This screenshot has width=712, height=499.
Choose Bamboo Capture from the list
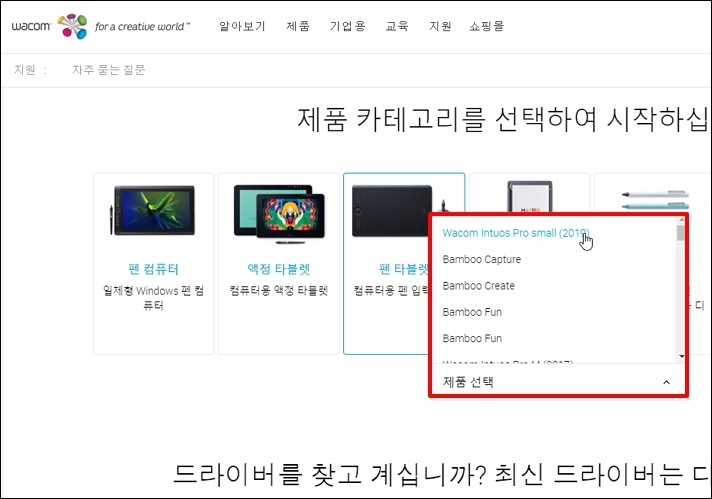click(x=482, y=259)
